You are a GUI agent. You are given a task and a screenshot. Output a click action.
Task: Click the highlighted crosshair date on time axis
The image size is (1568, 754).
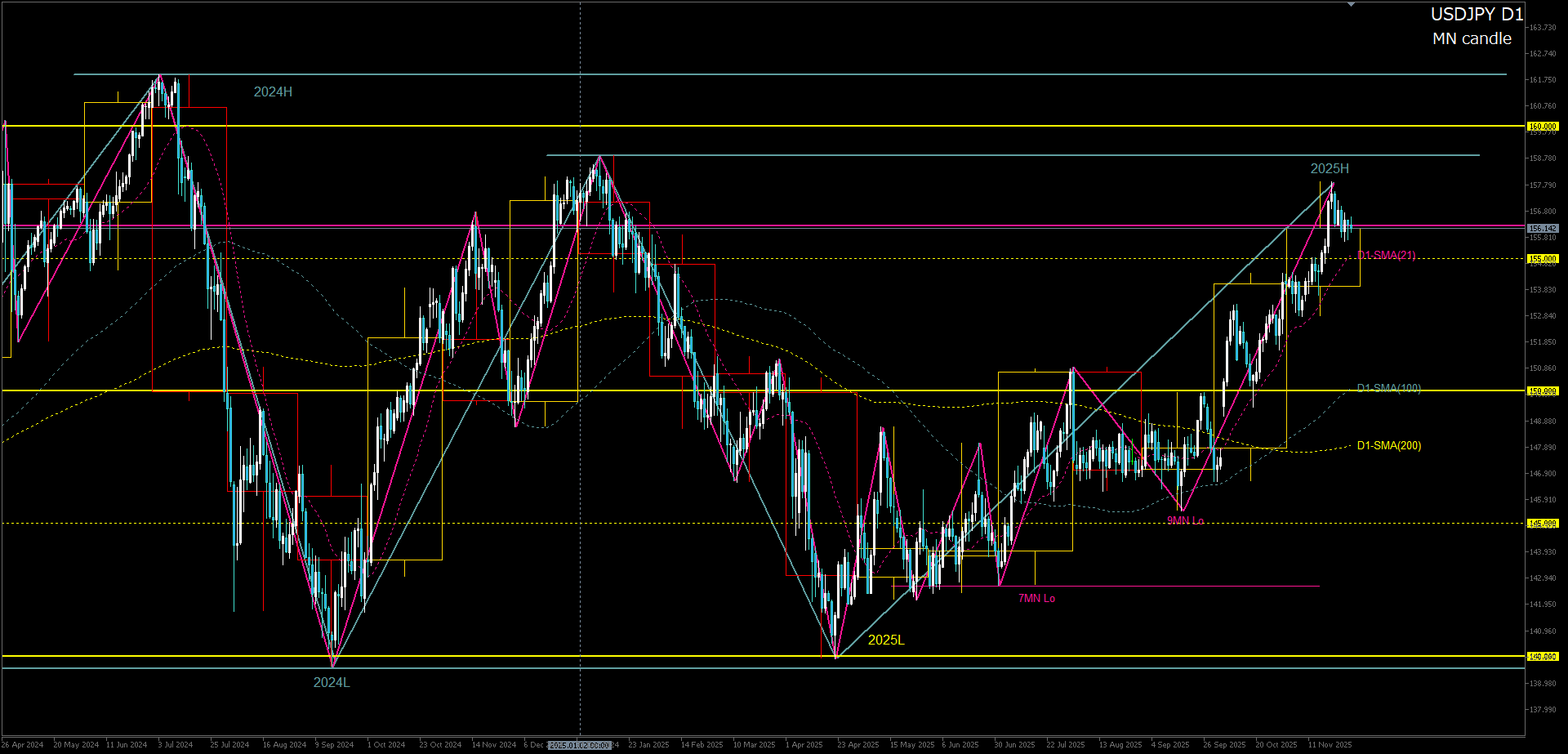point(580,745)
